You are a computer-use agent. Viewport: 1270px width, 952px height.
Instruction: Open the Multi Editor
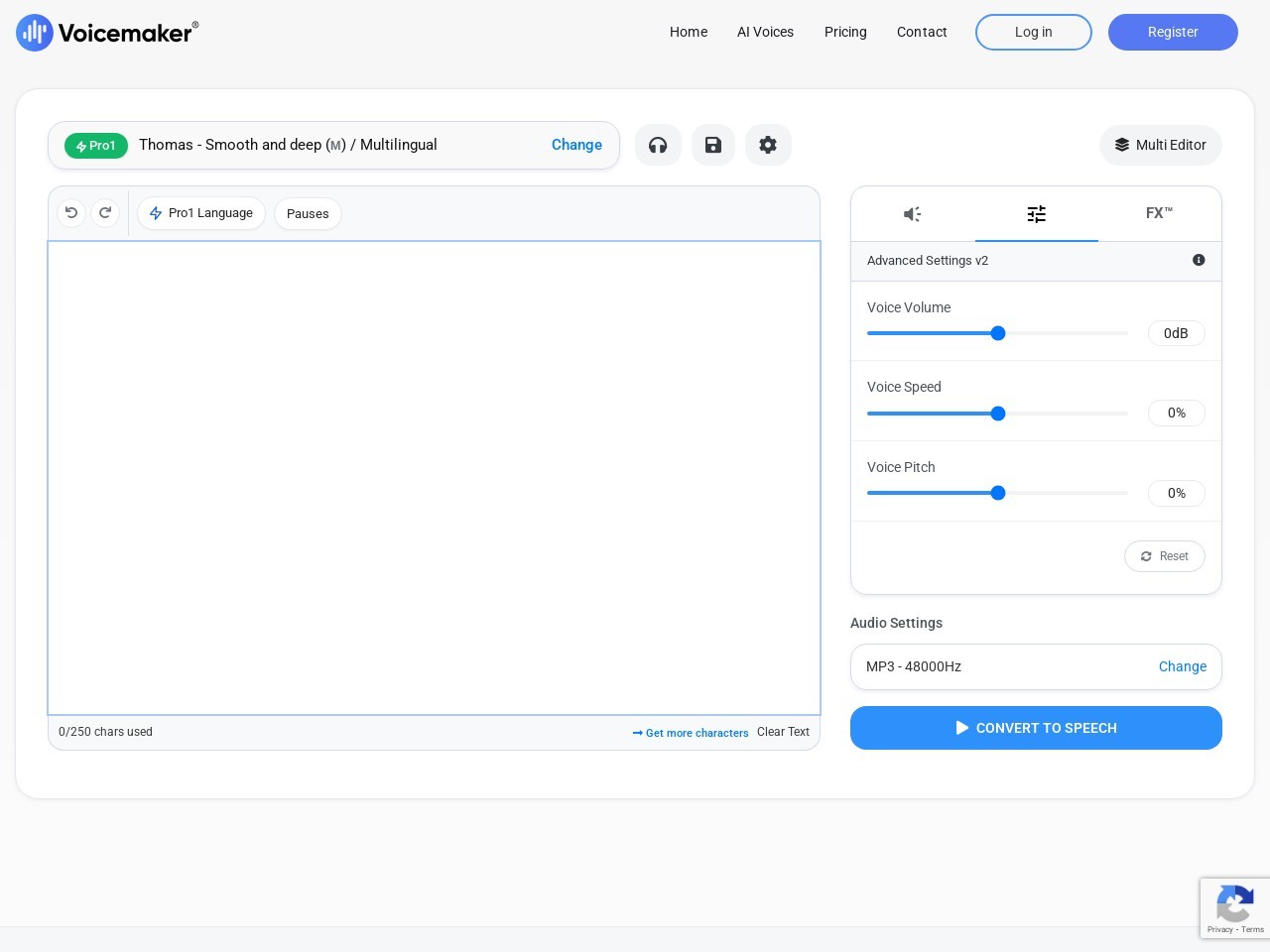pos(1161,145)
